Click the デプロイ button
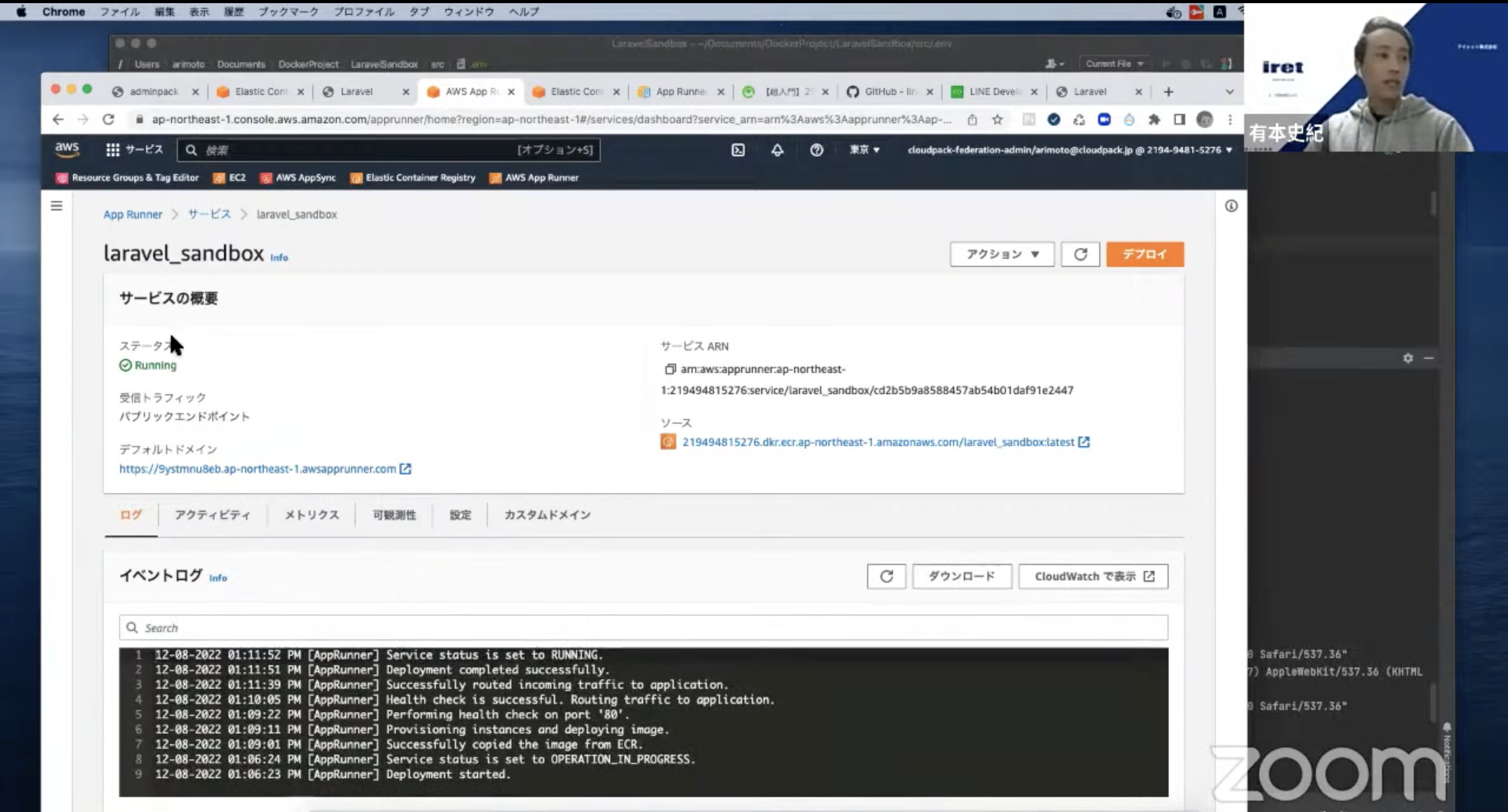 tap(1144, 254)
